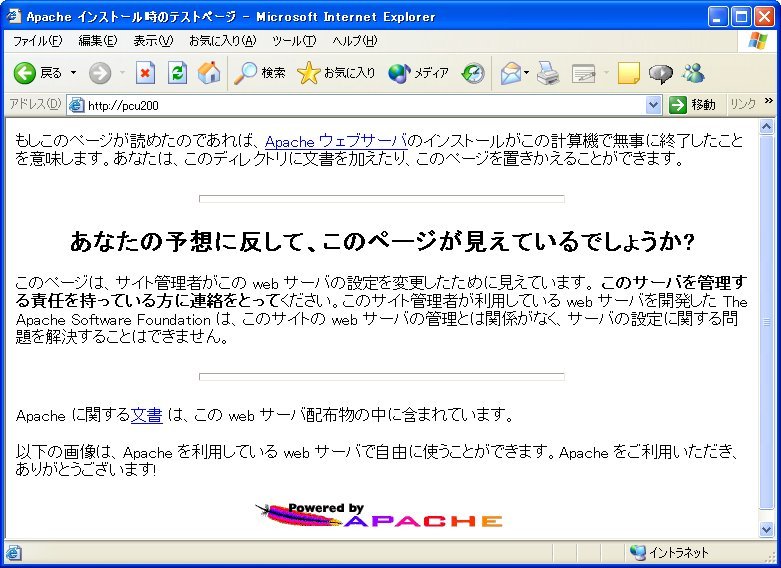Open the ファイル(F) menu
The height and width of the screenshot is (568, 781).
[x=37, y=41]
